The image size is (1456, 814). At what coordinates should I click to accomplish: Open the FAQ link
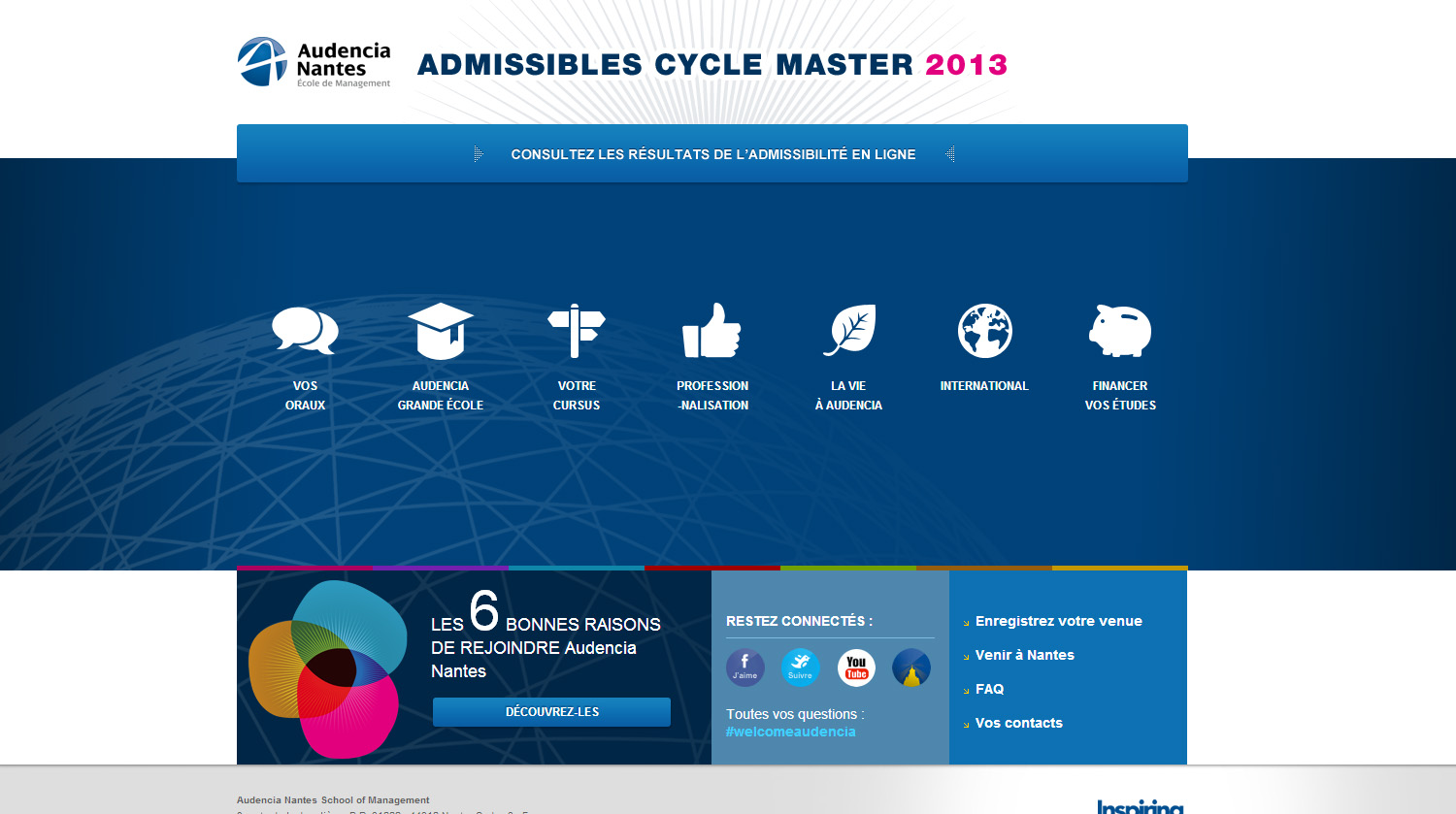(990, 689)
